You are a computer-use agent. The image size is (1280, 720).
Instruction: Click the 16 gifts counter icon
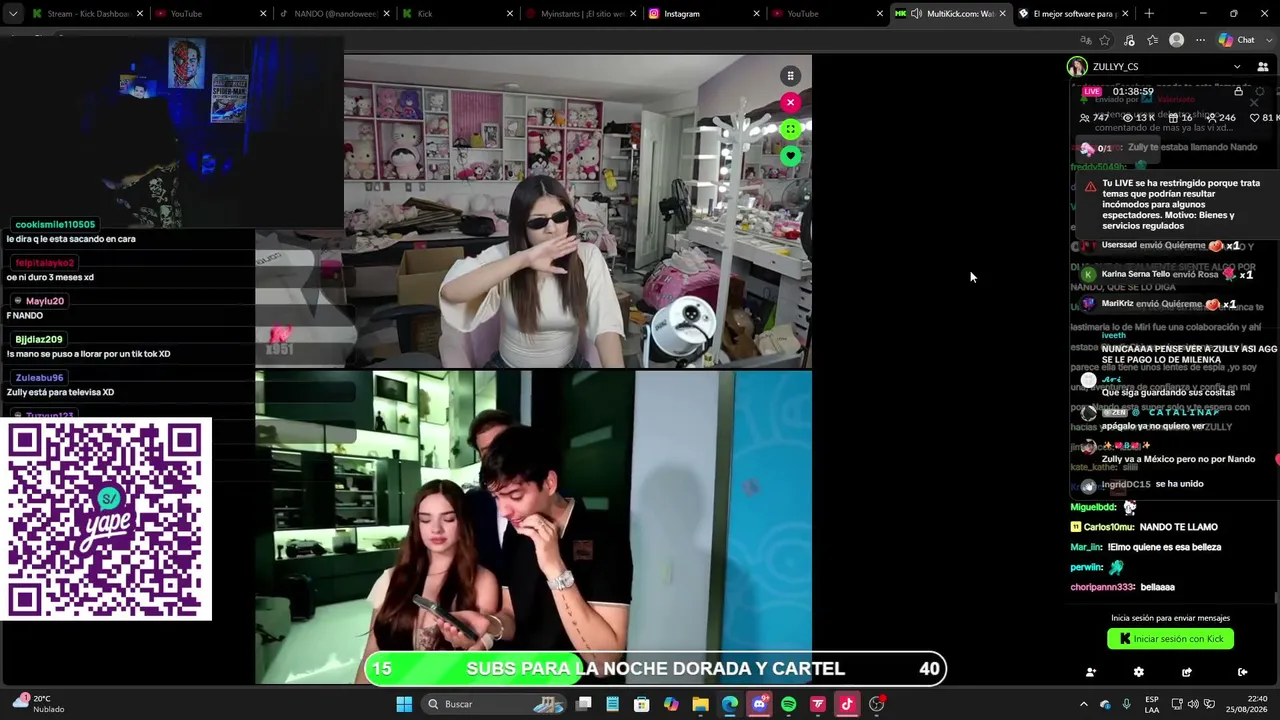click(x=1180, y=118)
